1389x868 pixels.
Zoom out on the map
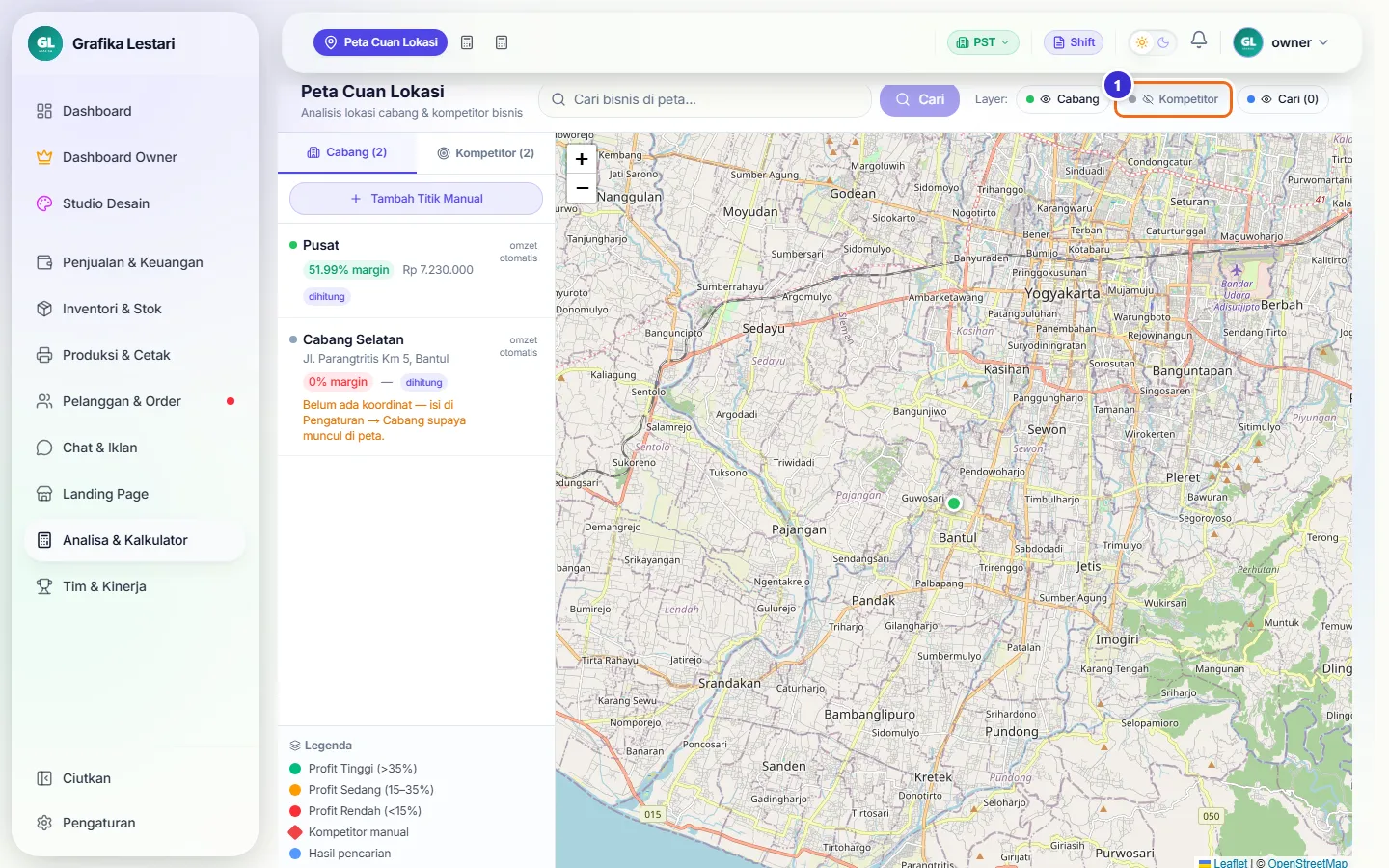582,188
